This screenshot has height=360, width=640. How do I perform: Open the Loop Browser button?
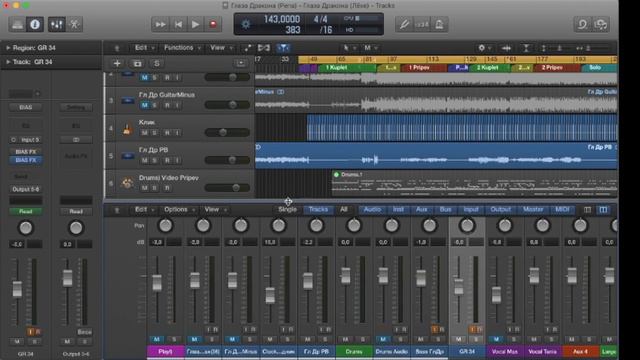click(582, 24)
